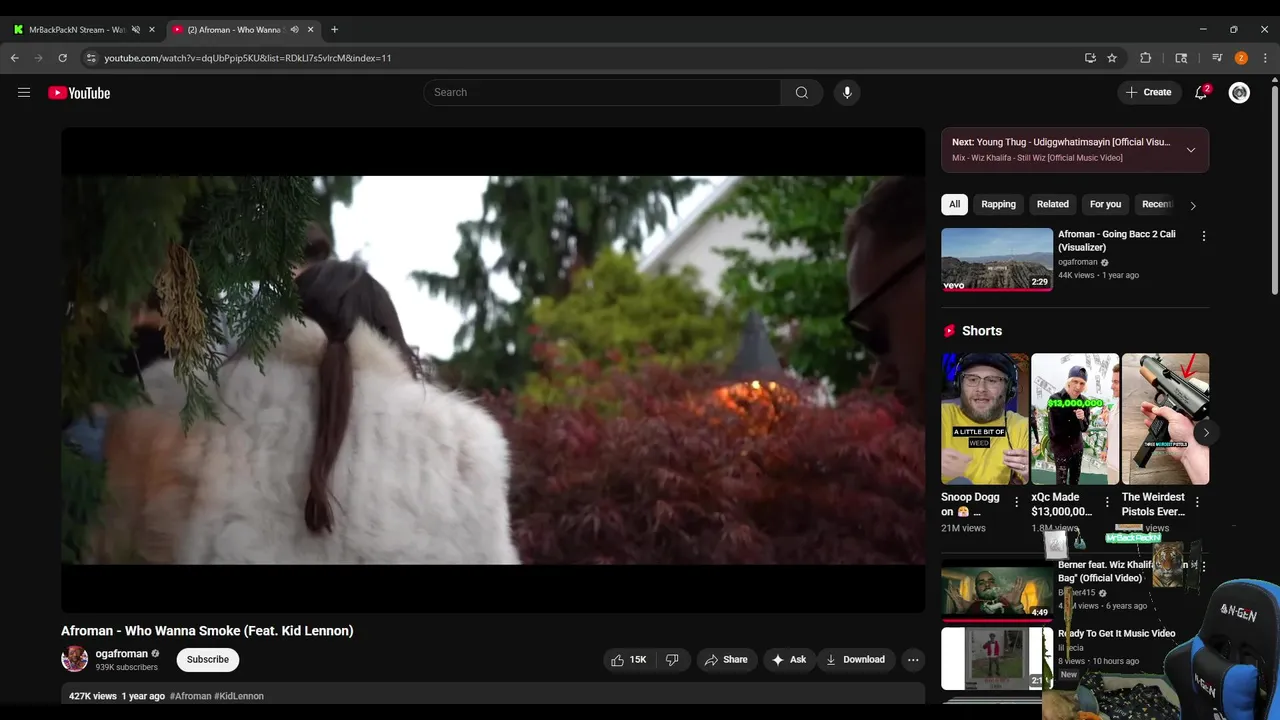
Task: Show next Shorts with arrow
Action: tap(1206, 433)
